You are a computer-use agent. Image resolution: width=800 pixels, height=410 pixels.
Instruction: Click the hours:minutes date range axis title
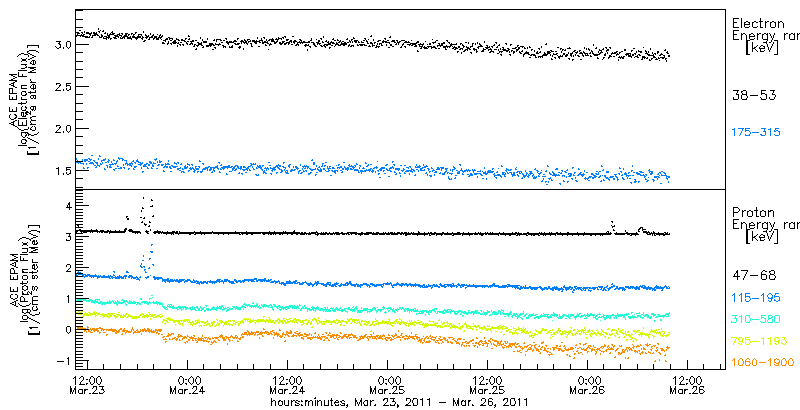click(400, 402)
